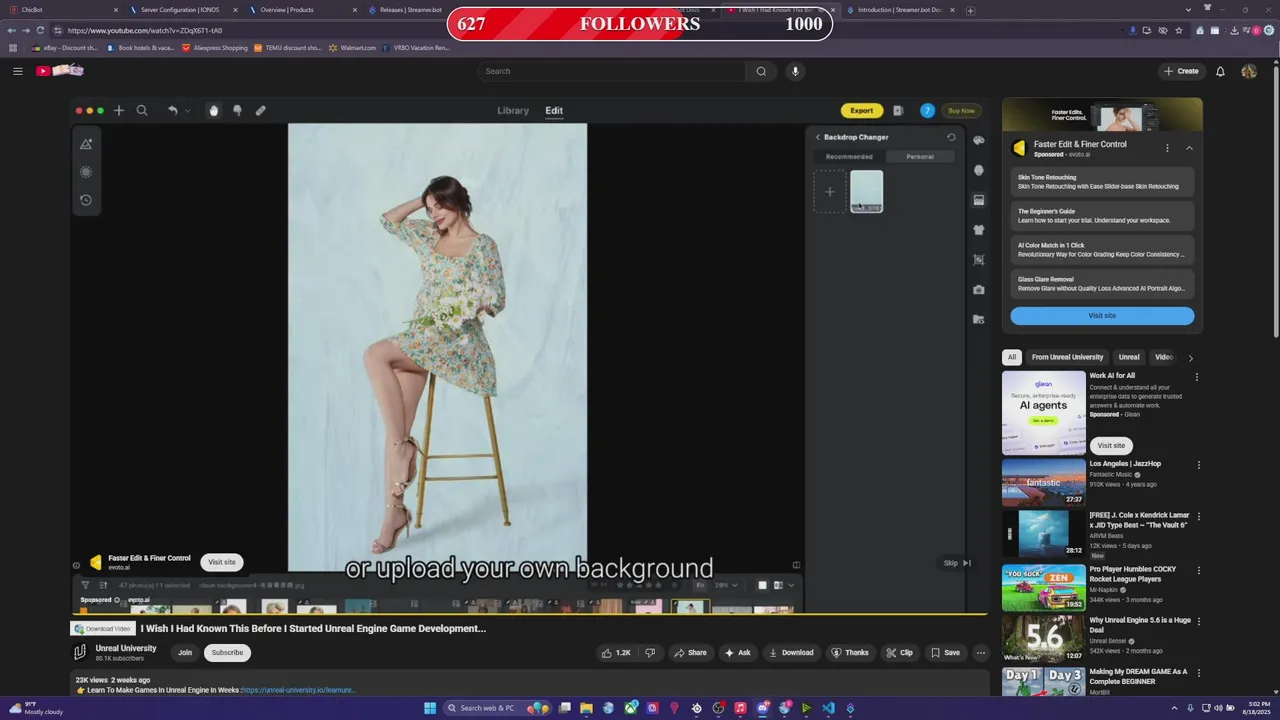The height and width of the screenshot is (720, 1280).
Task: Open the Create menu
Action: (1180, 71)
